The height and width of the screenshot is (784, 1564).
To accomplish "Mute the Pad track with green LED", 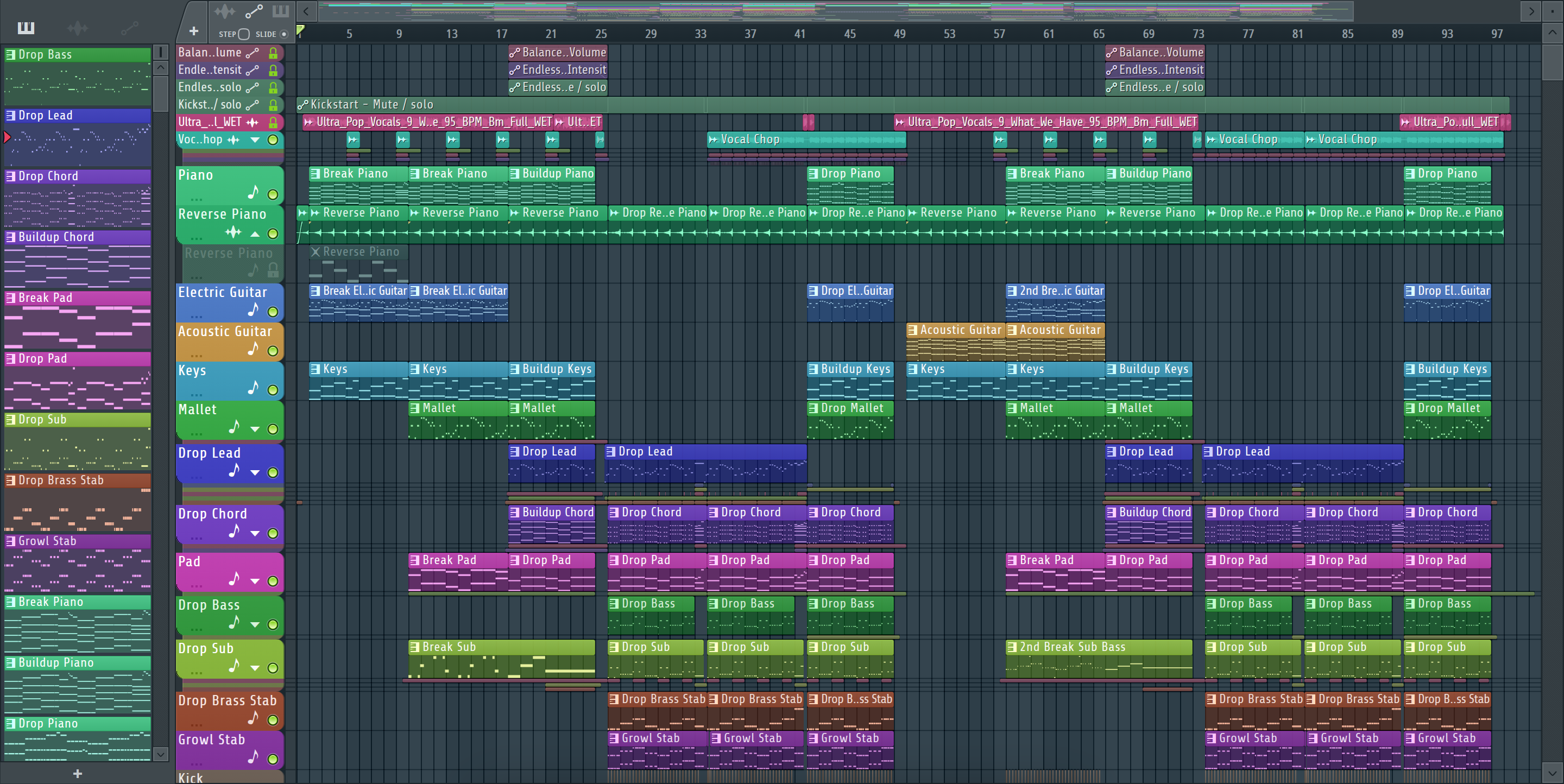I will [273, 581].
